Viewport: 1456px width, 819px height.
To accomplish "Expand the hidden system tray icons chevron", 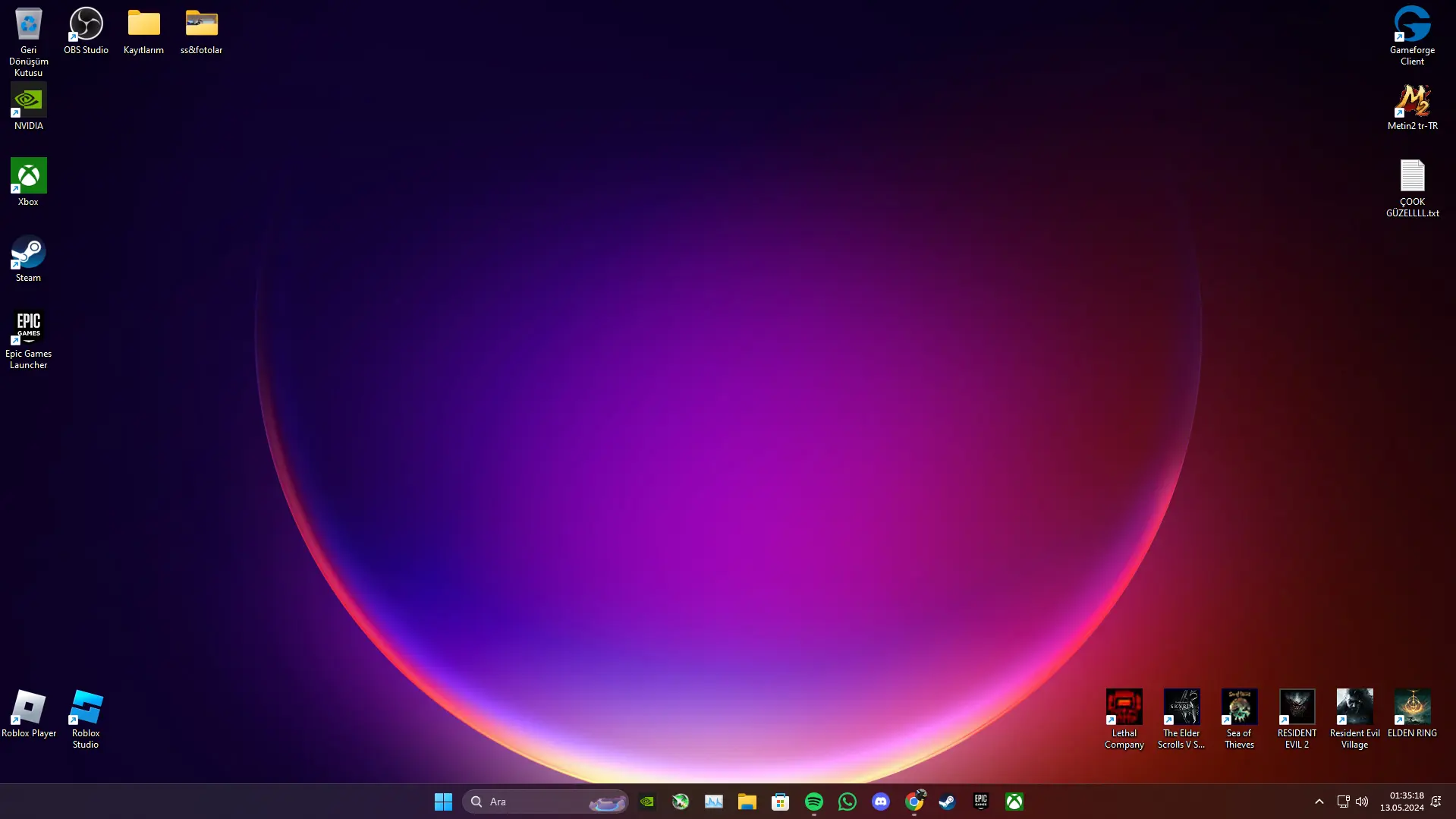I will 1319,802.
